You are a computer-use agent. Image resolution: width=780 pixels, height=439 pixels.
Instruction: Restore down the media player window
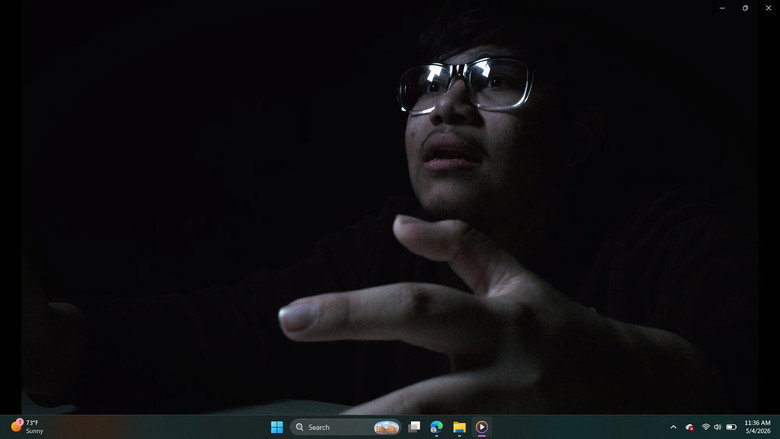point(745,8)
